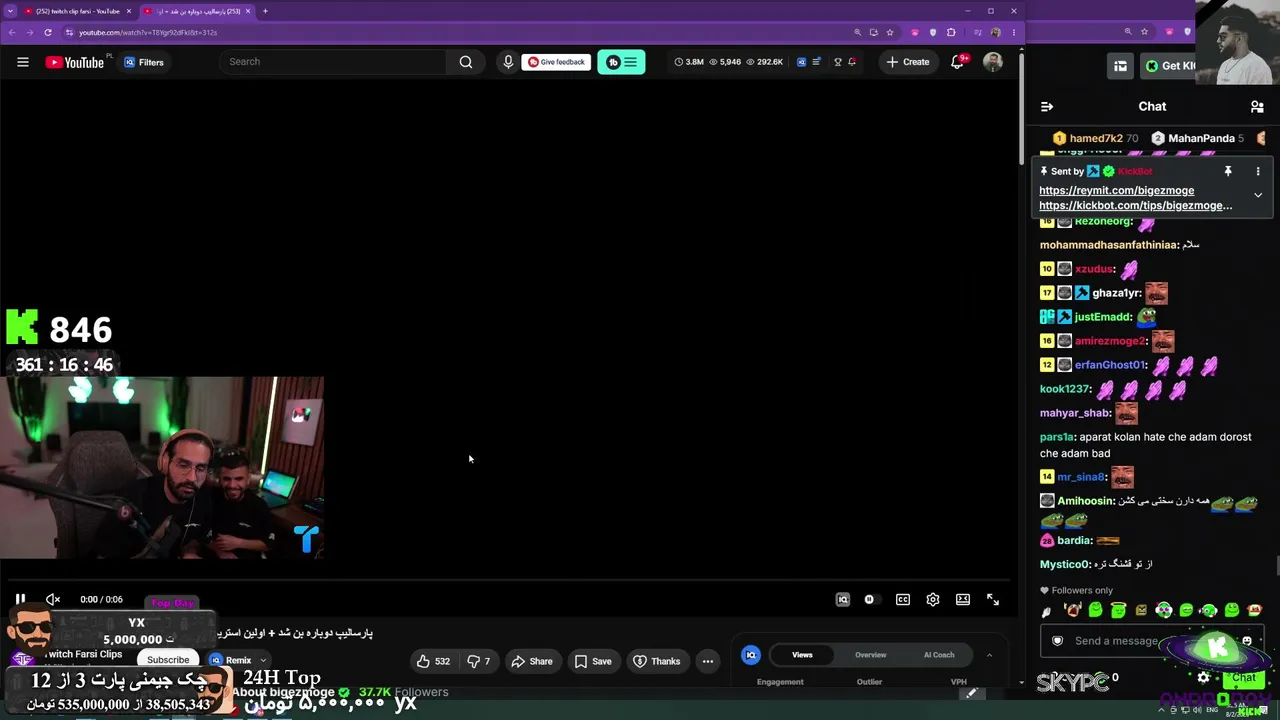Seek on the video progress bar

508,580
